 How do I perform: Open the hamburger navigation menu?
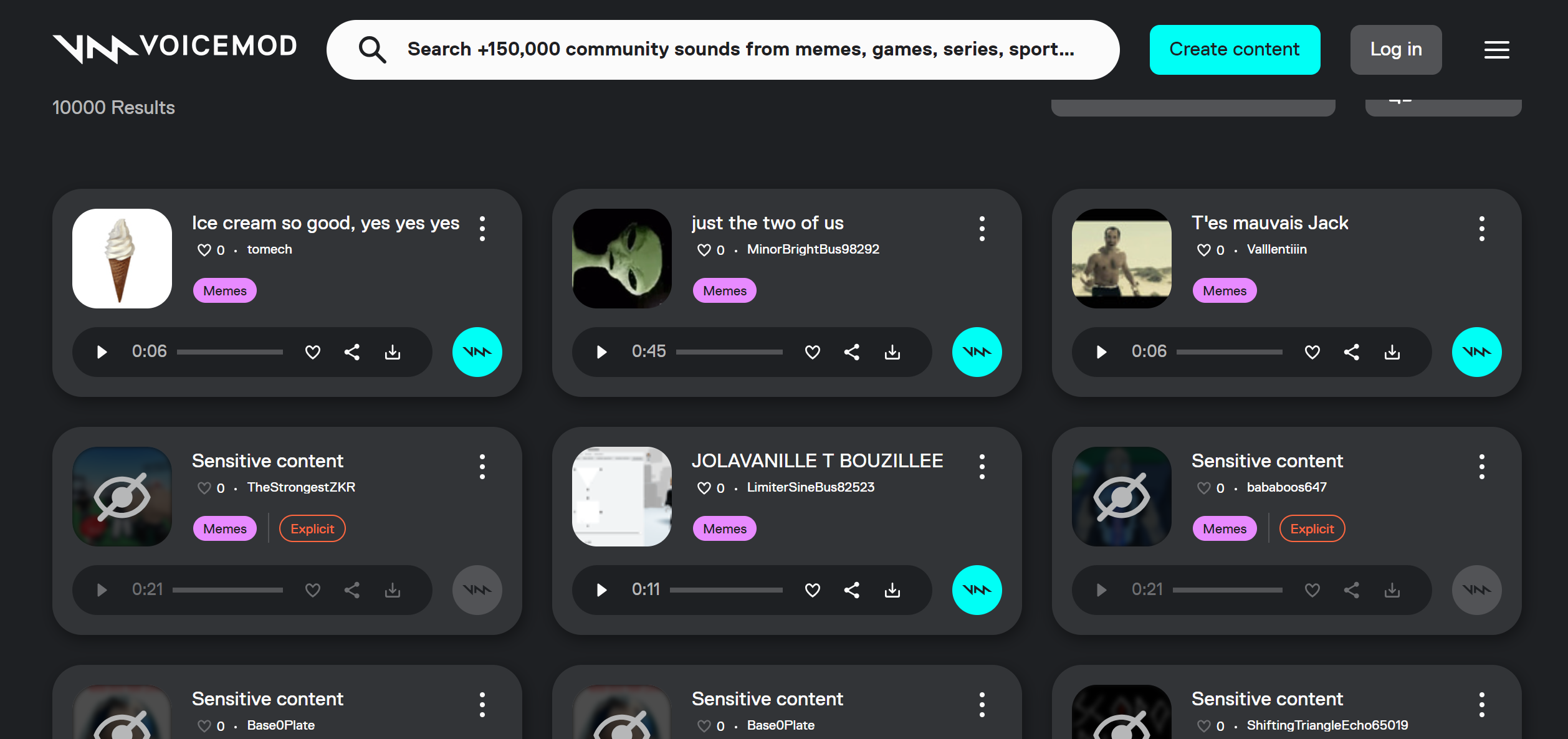(1496, 50)
